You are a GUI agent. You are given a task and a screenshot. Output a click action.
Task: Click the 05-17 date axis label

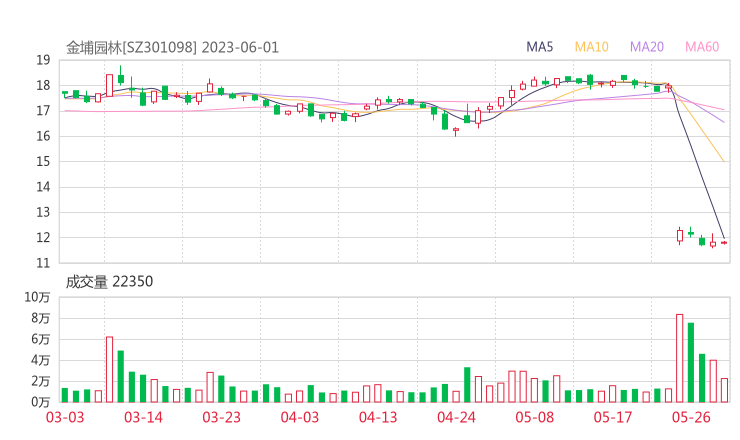[613, 417]
